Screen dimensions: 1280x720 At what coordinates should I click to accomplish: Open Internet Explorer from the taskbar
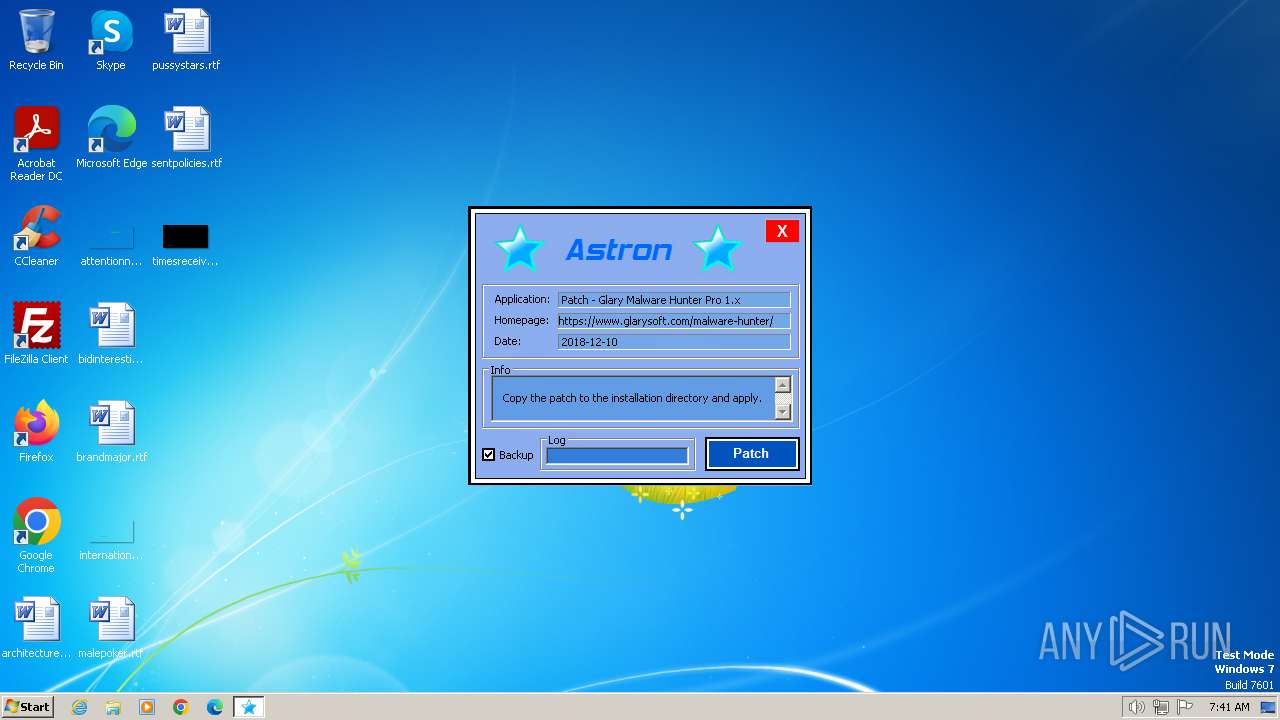coord(79,707)
